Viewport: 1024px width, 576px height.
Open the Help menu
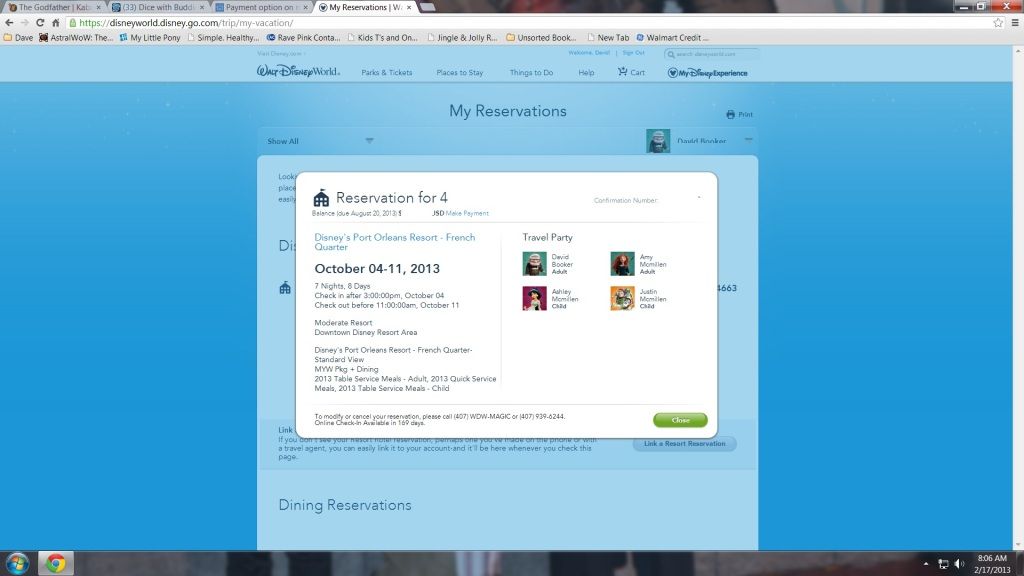[586, 72]
